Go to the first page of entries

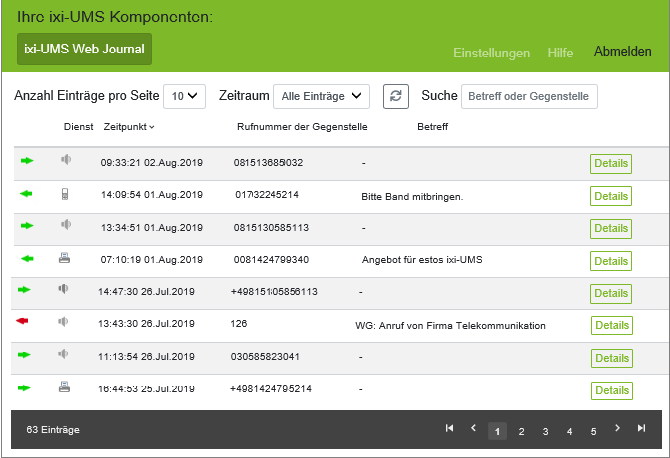tap(449, 429)
